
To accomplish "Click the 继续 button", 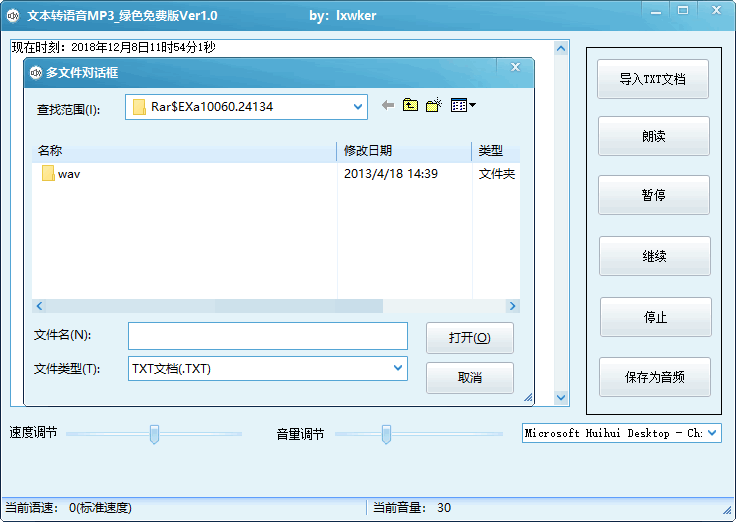I will [x=654, y=256].
